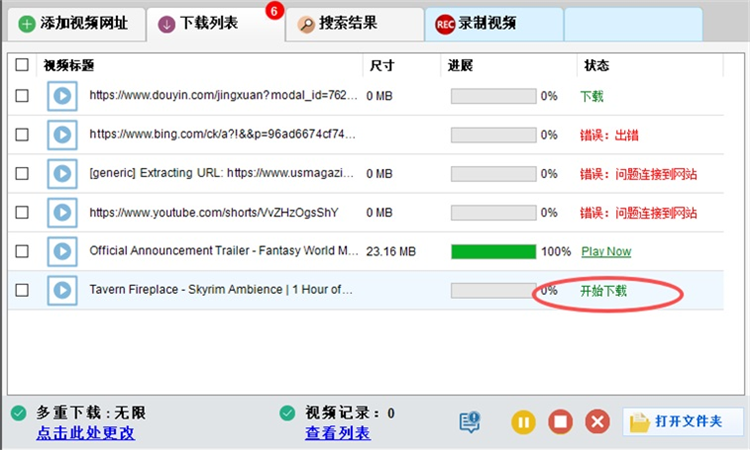Select the youtube.com shorts URL title
Screen dimensions: 750x450
[214, 212]
